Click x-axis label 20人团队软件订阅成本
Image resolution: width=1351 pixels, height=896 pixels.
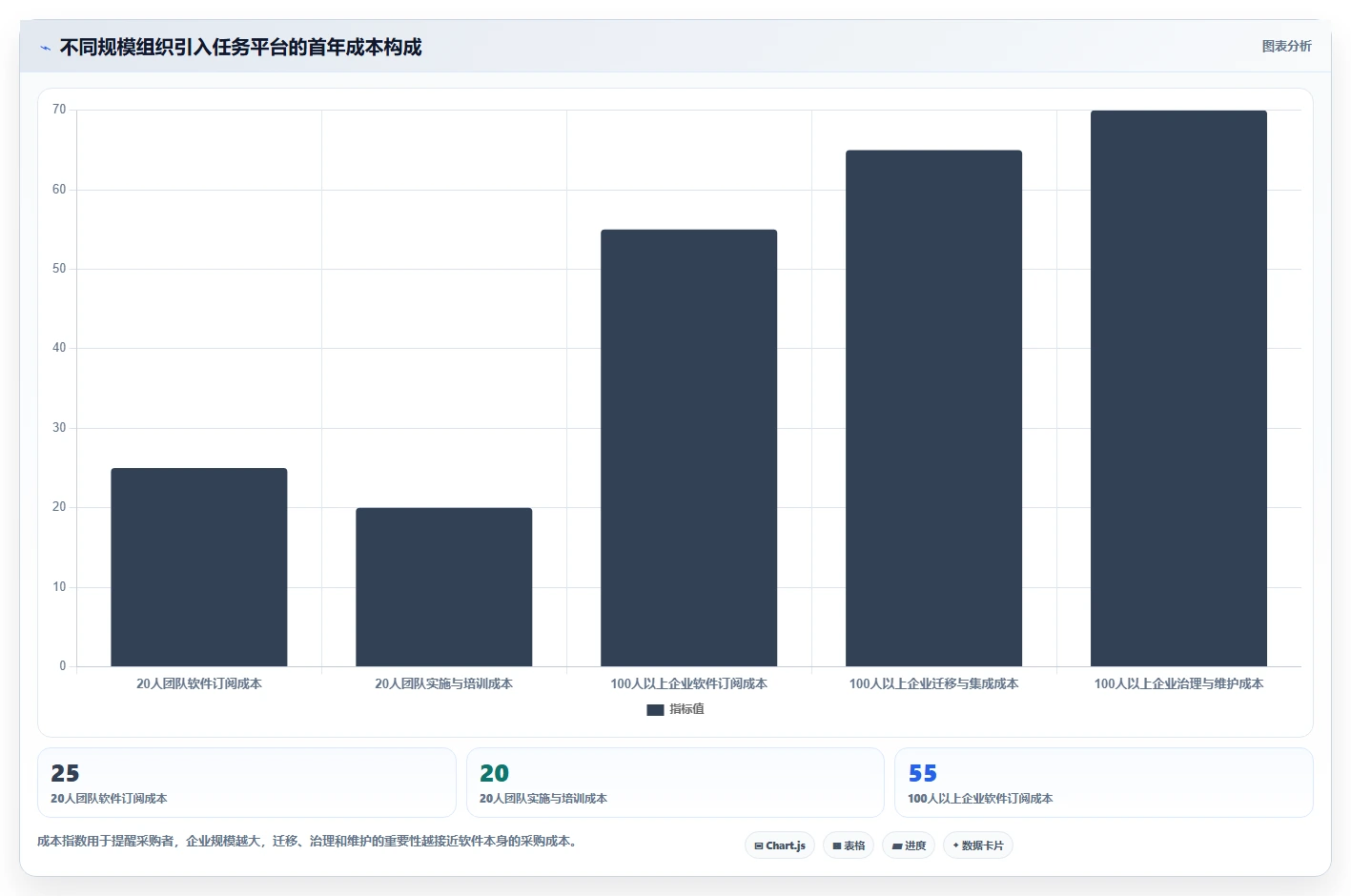coord(198,683)
